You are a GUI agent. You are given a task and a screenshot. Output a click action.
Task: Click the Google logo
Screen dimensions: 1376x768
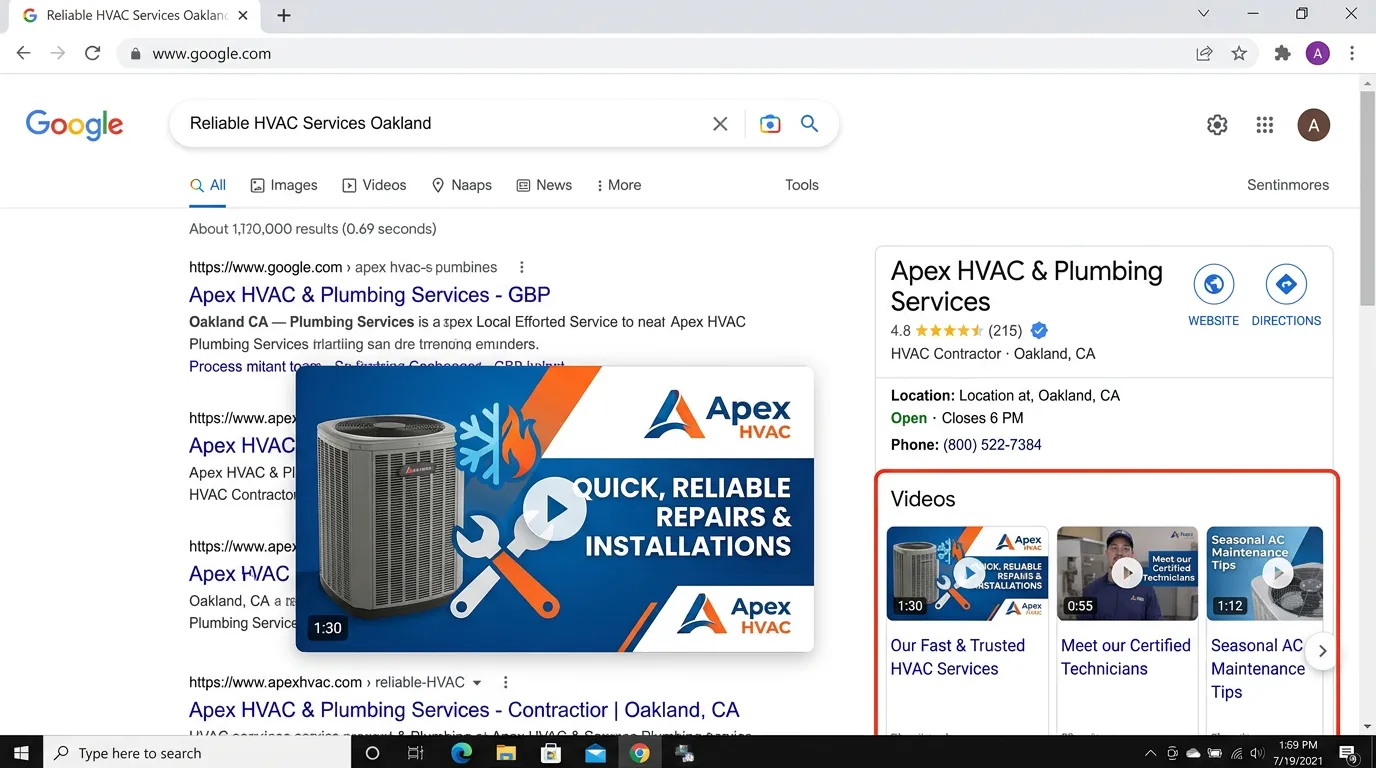point(75,124)
